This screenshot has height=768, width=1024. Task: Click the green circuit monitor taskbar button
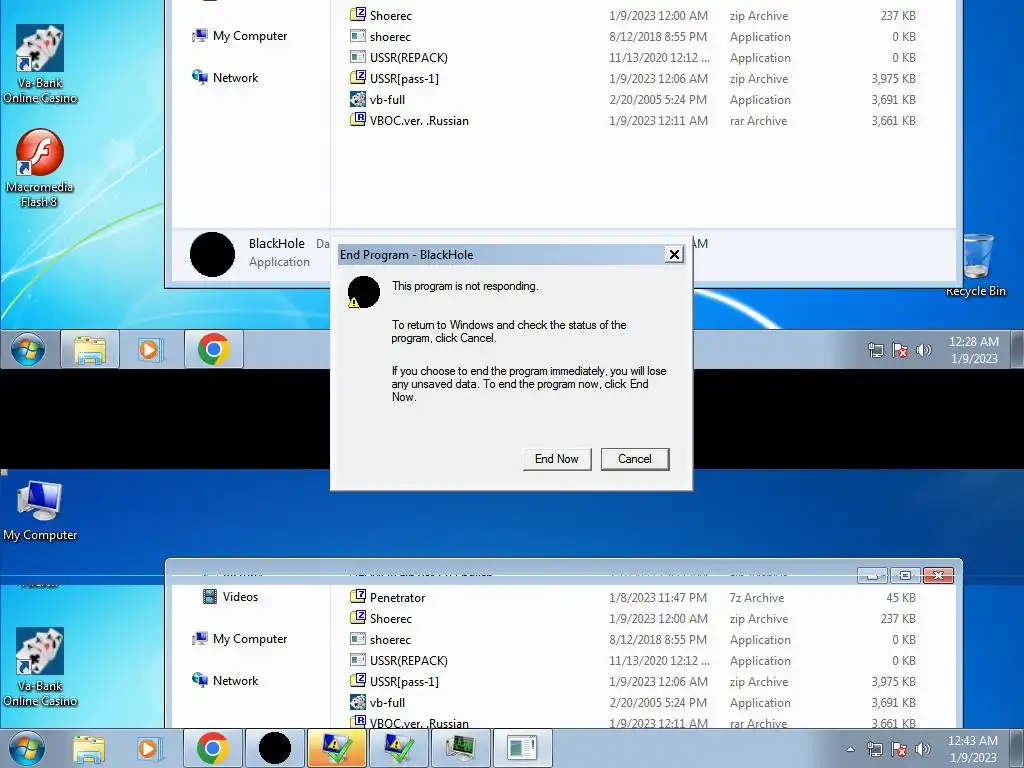coord(460,748)
